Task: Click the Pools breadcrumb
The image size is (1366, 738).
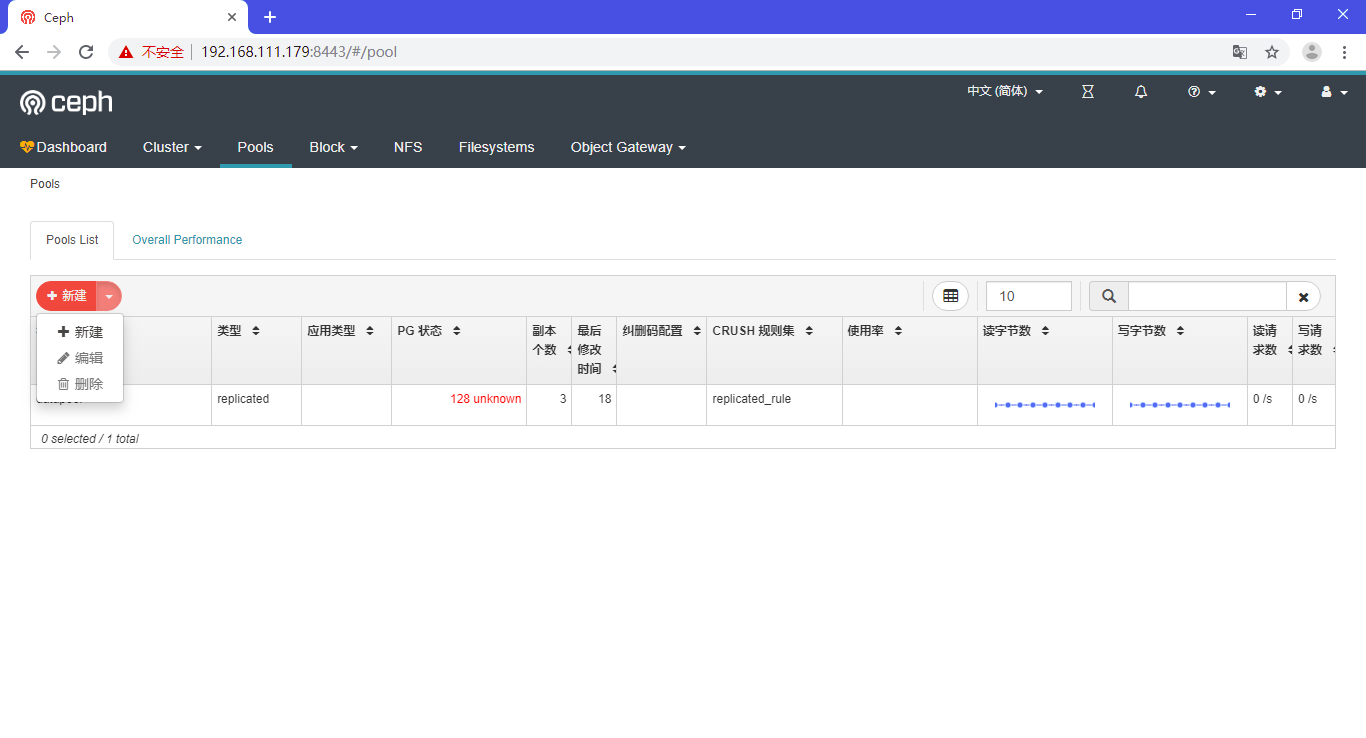Action: (x=45, y=184)
